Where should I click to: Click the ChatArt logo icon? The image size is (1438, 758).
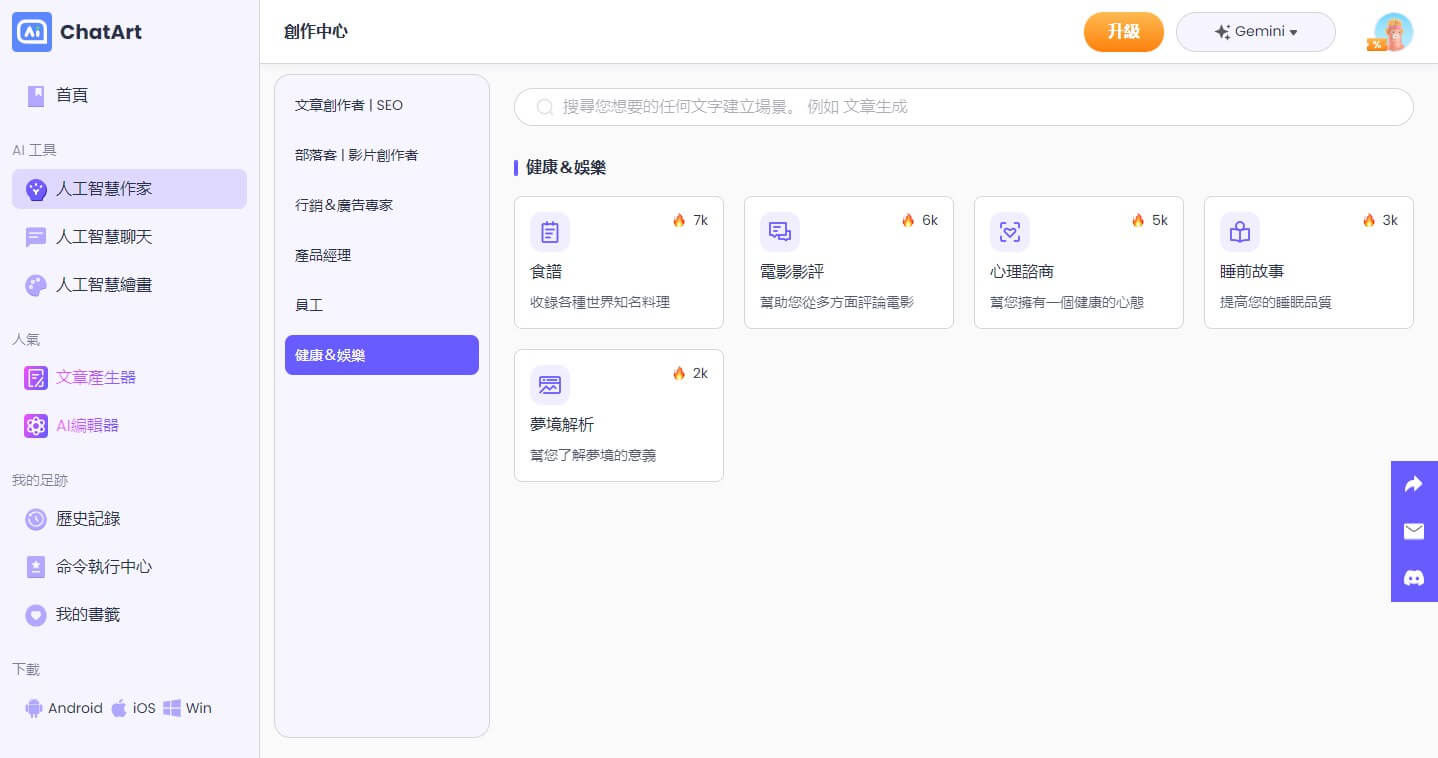click(x=32, y=32)
